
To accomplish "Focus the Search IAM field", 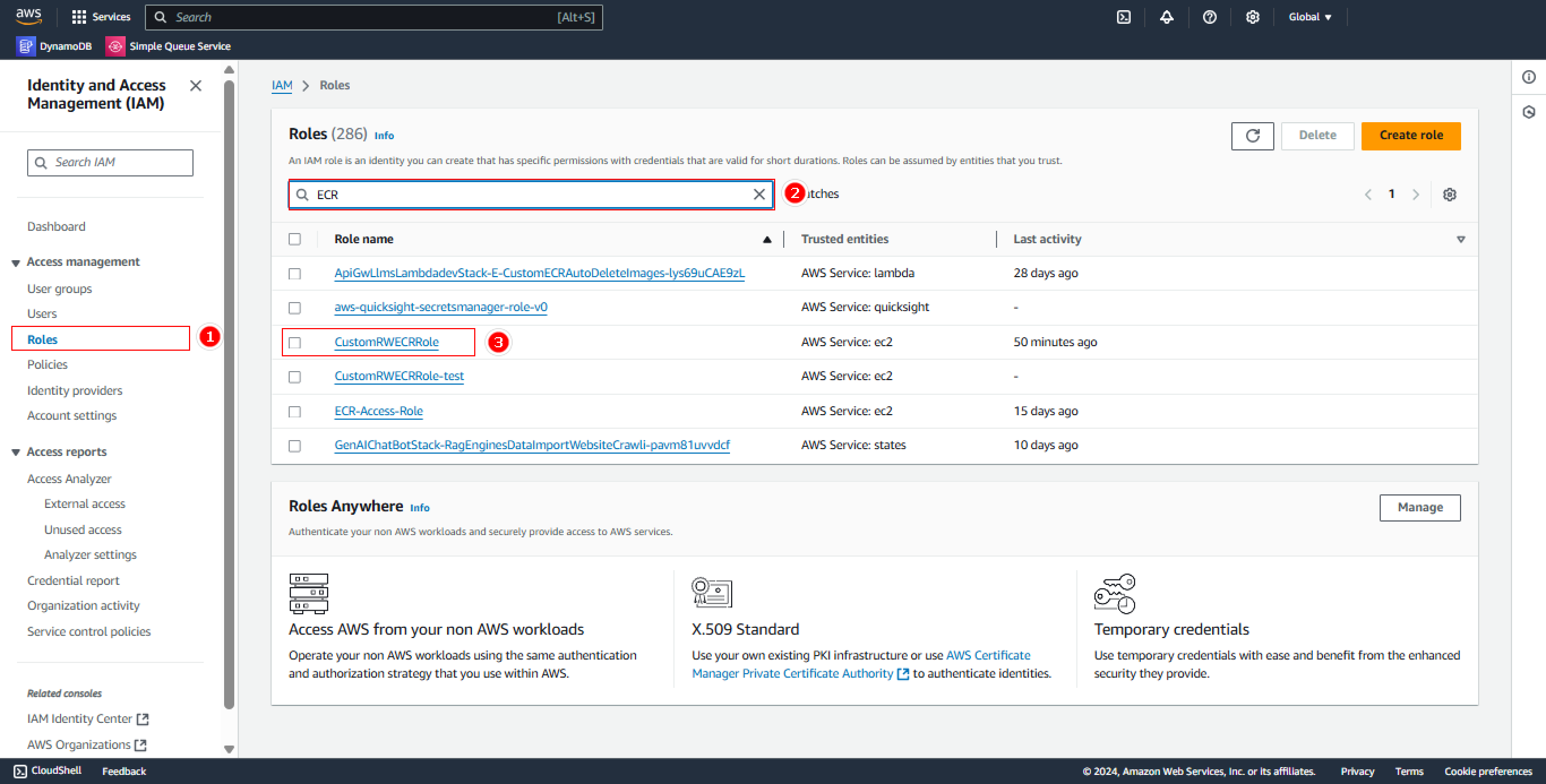I will (x=110, y=162).
